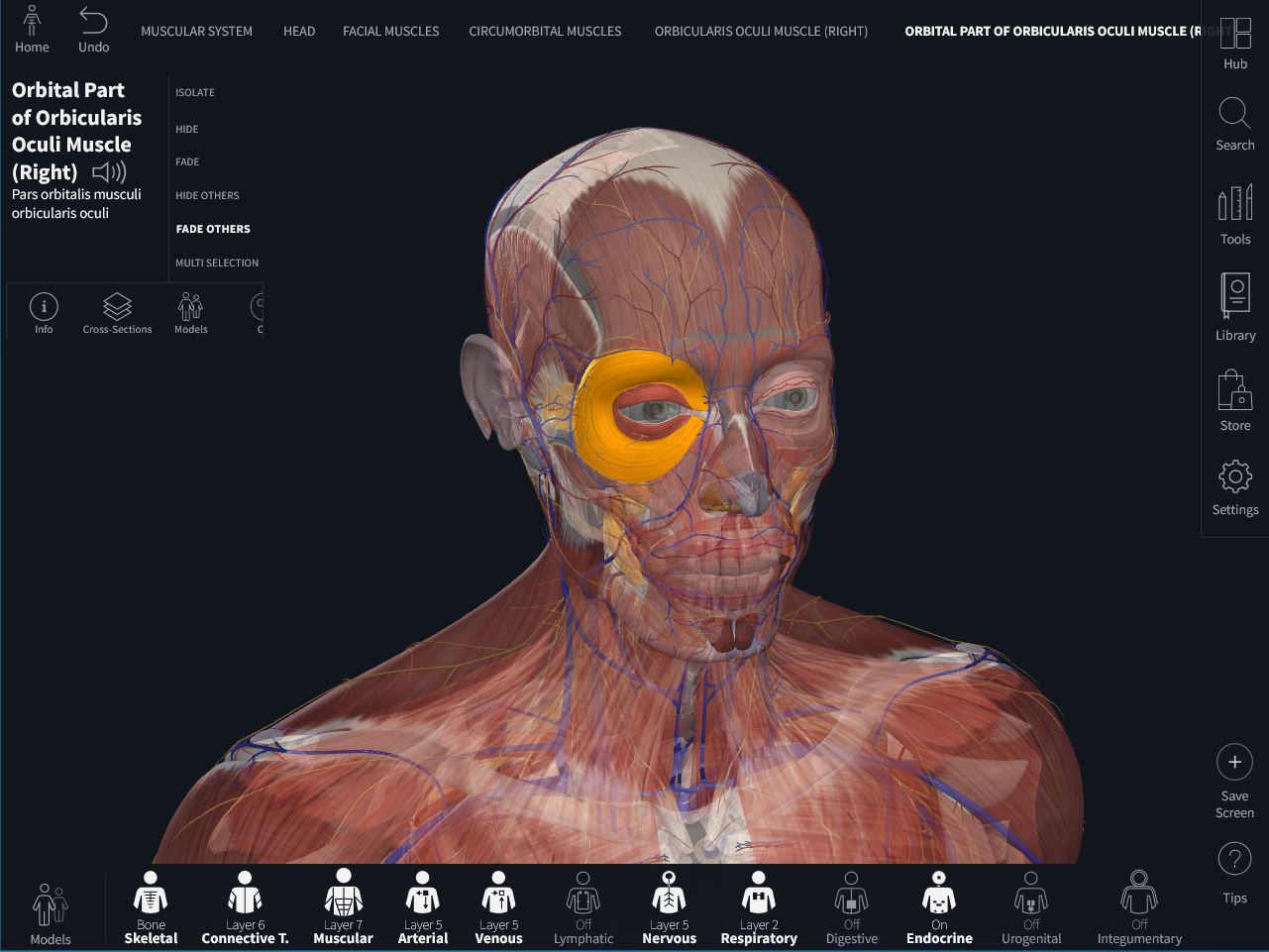
Task: Choose Hide Others option
Action: point(207,195)
